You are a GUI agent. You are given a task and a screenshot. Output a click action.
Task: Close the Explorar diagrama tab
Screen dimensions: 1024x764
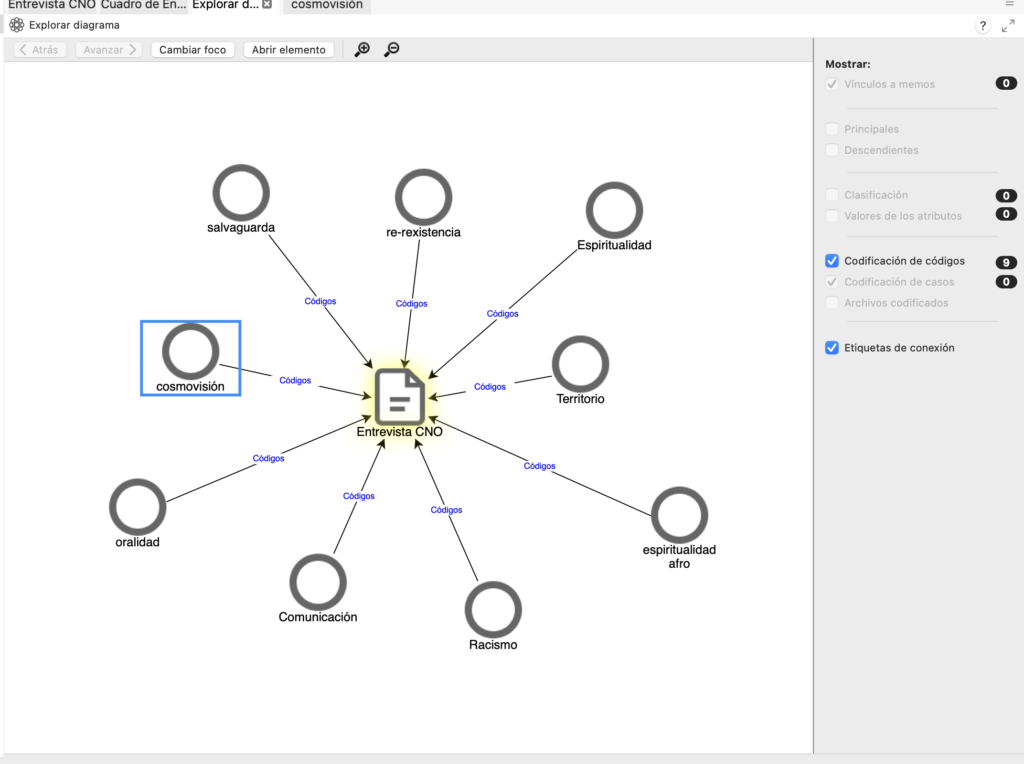[x=267, y=5]
